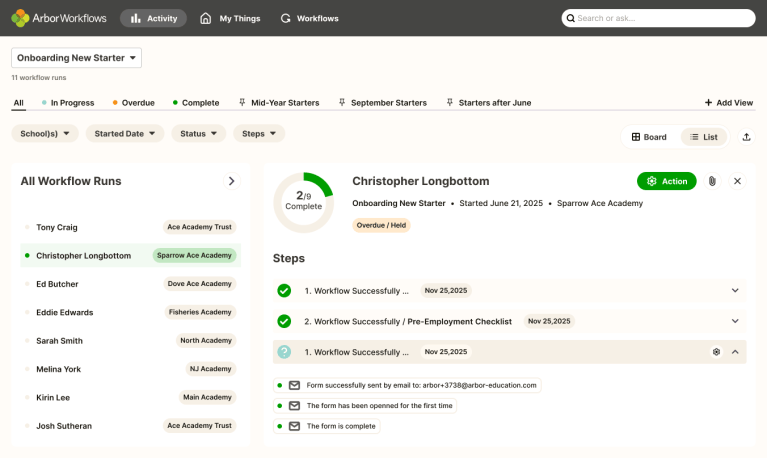Click the Fisheries Academy tag

click(x=200, y=312)
